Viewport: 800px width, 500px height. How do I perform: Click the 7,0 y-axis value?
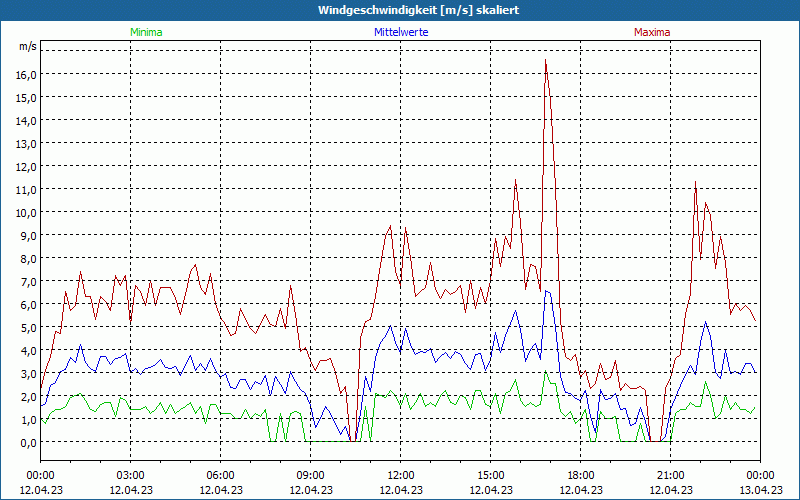point(29,281)
